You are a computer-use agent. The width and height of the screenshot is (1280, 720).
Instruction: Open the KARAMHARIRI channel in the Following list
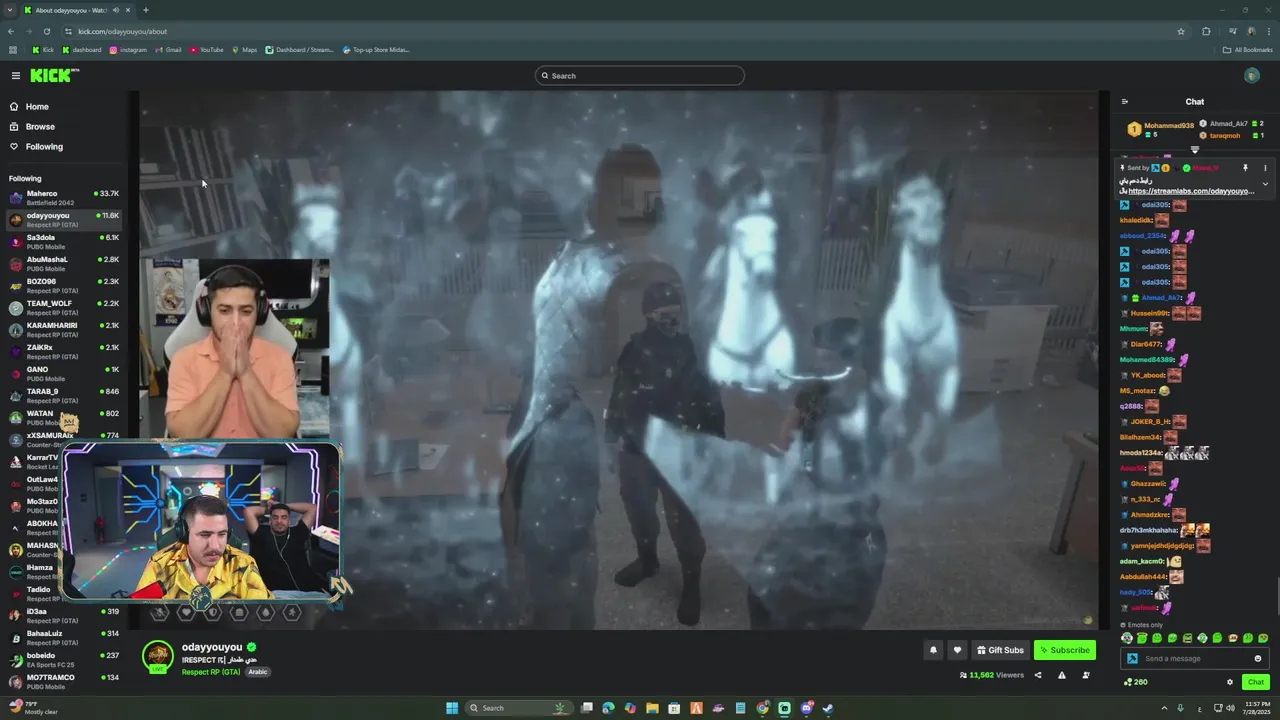62,330
